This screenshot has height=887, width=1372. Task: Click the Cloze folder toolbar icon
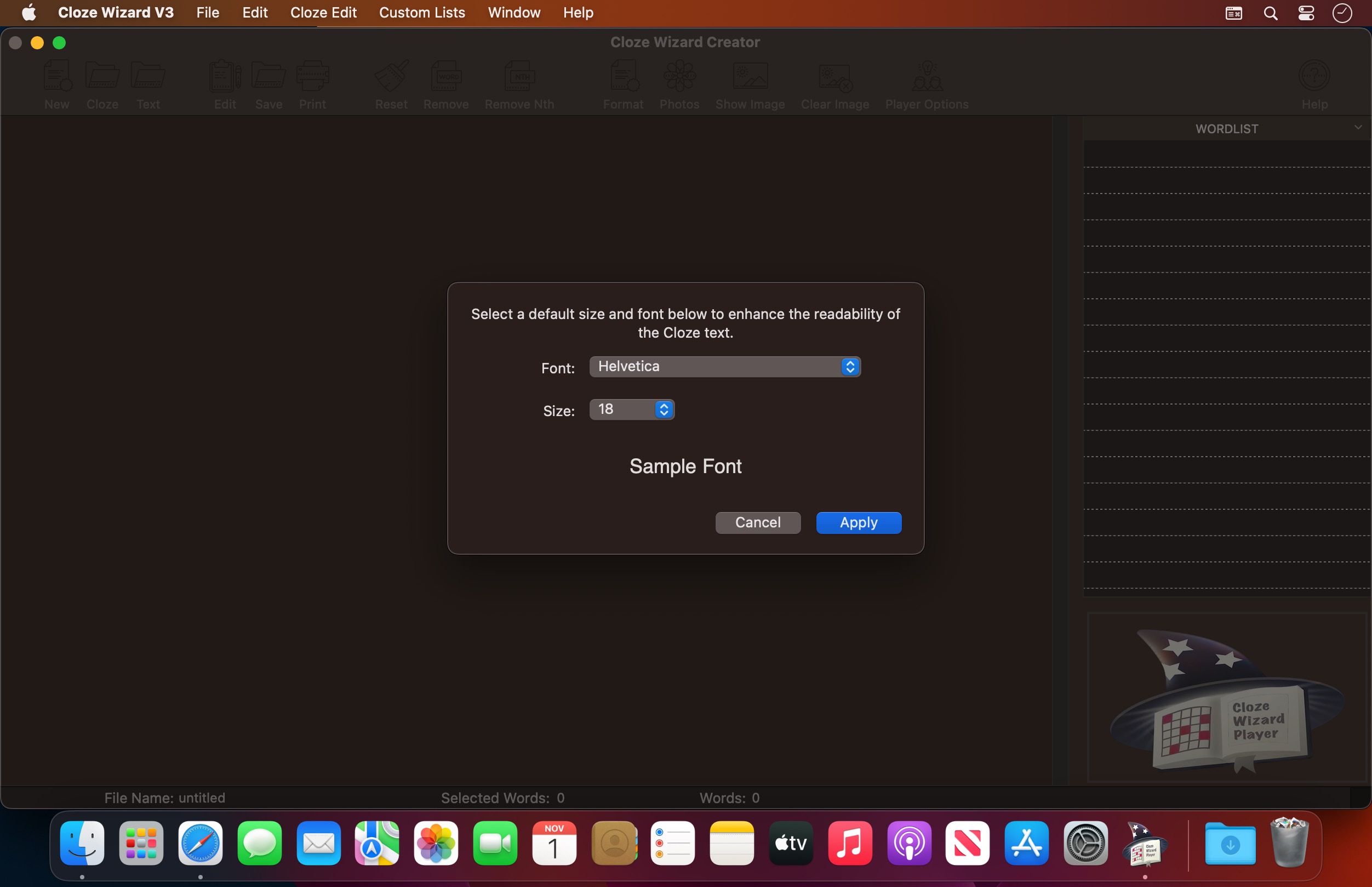102,77
